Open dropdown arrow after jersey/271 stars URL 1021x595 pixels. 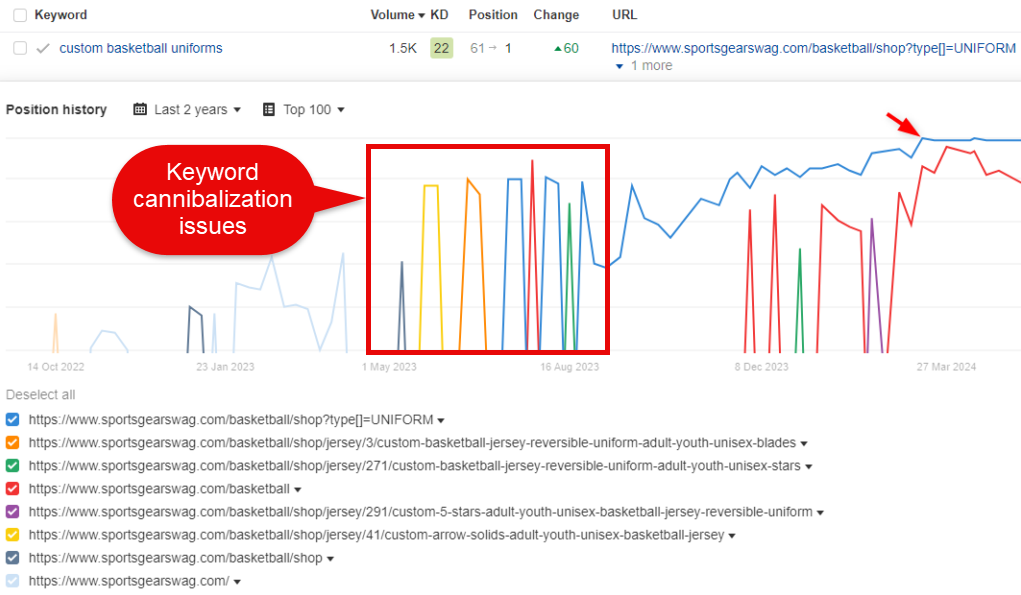(x=809, y=467)
